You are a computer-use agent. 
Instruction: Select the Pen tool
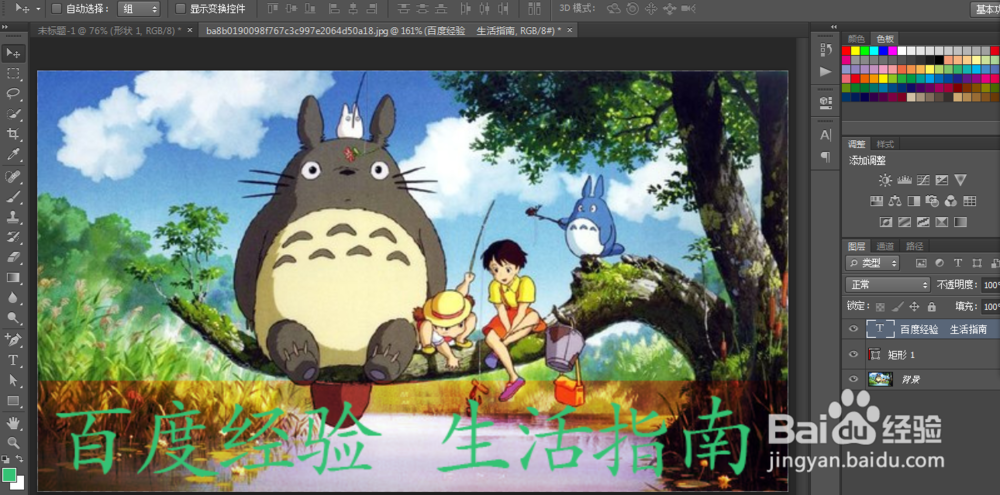click(13, 339)
